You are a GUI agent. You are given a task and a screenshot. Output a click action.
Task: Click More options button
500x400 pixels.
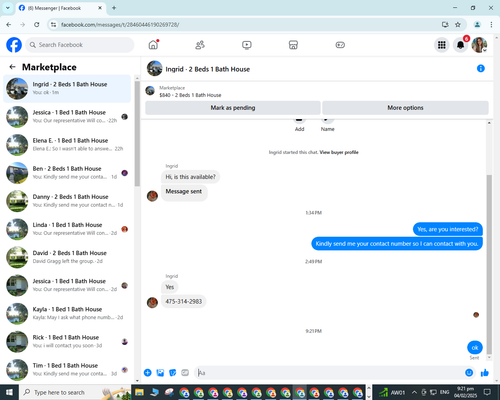[405, 108]
